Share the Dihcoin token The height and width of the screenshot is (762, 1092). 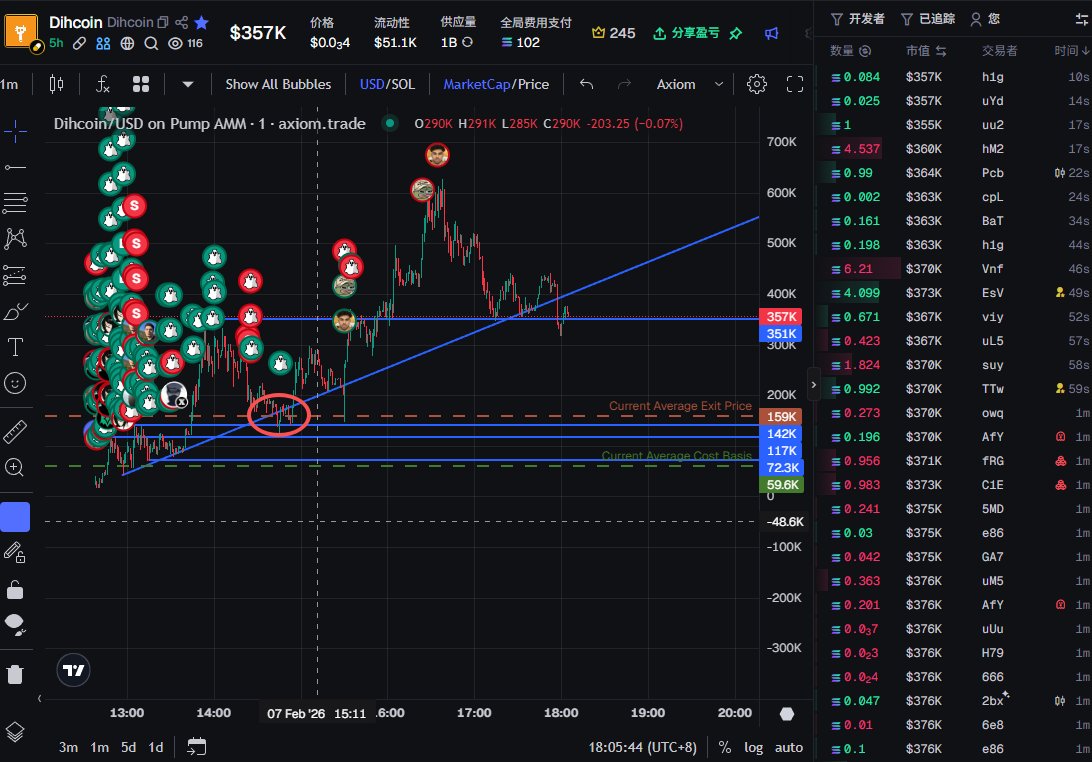[x=182, y=22]
